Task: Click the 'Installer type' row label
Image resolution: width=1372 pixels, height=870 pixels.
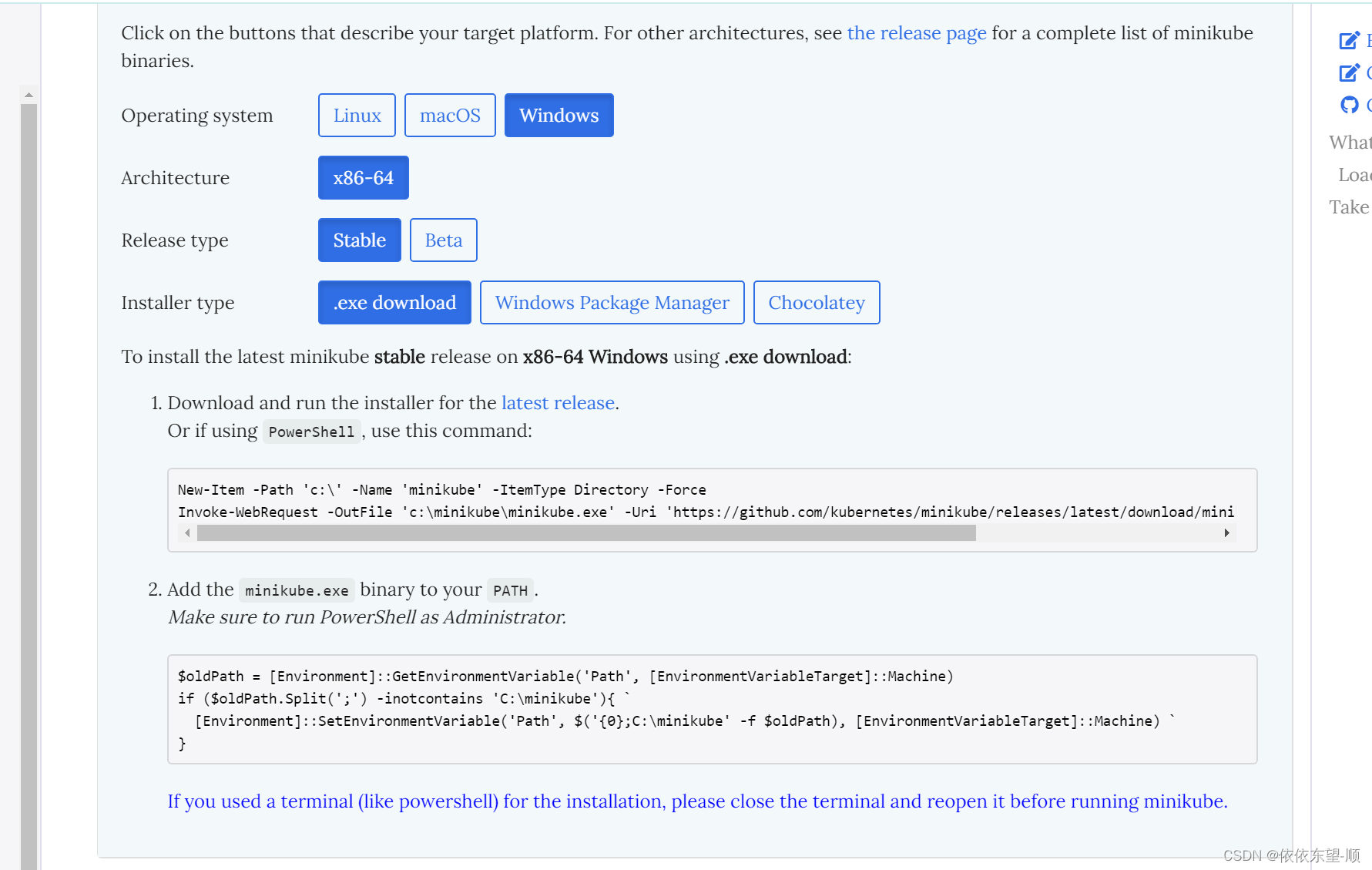Action: point(178,303)
